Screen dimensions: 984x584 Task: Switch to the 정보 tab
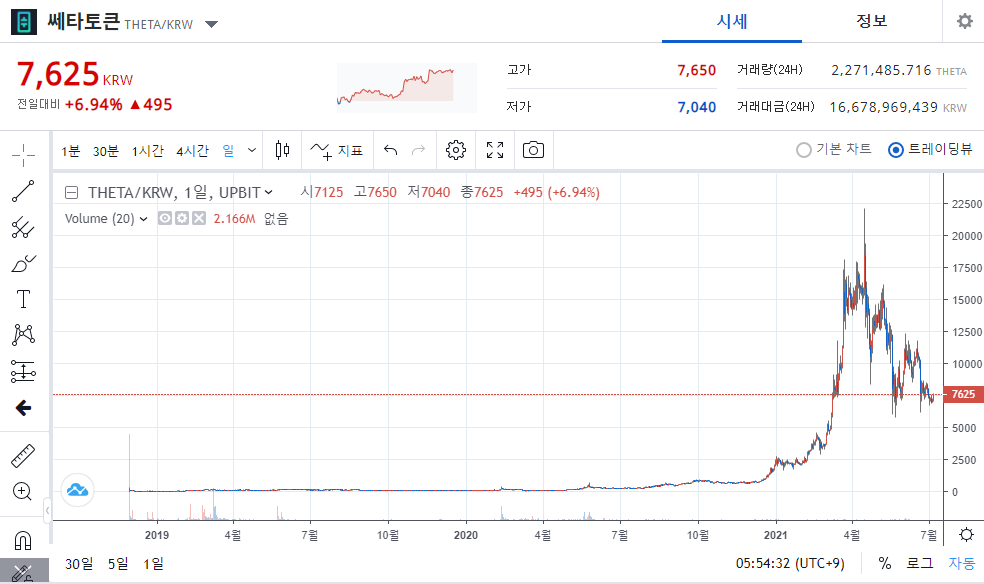point(872,21)
